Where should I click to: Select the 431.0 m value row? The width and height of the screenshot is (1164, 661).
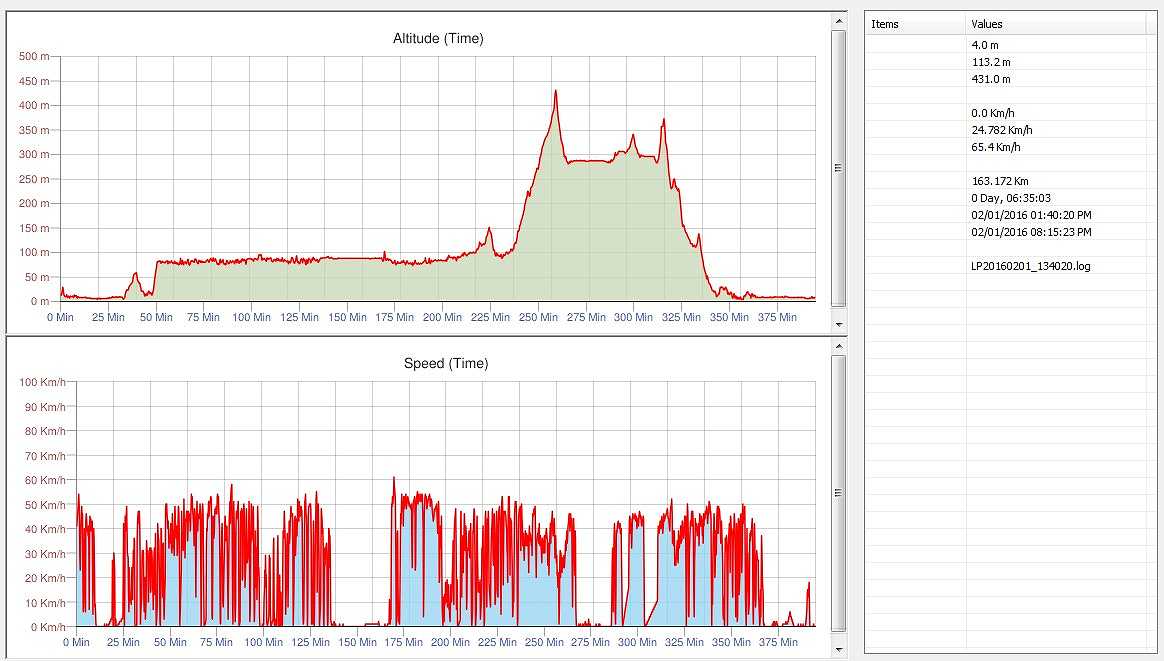(991, 79)
